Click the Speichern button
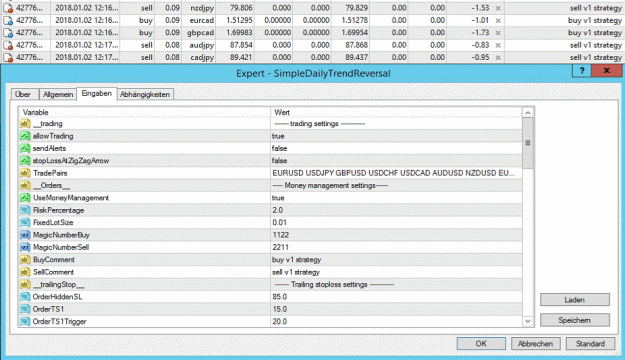Screen dimensions: 625x360 tap(575, 320)
